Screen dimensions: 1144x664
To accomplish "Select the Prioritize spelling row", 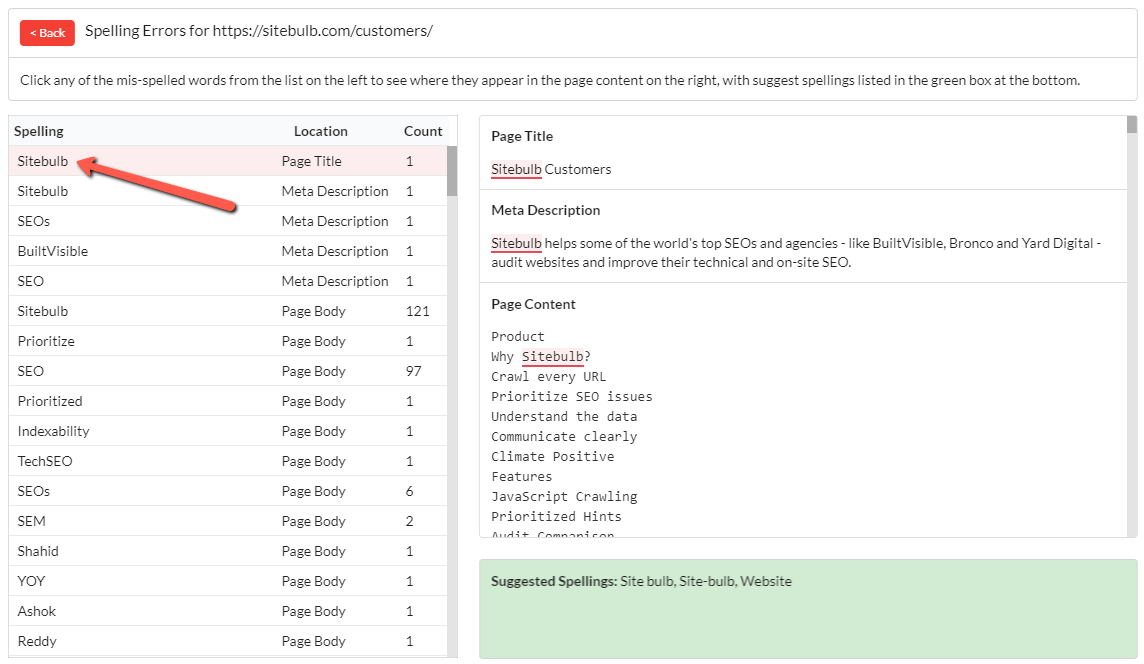I will (x=228, y=341).
